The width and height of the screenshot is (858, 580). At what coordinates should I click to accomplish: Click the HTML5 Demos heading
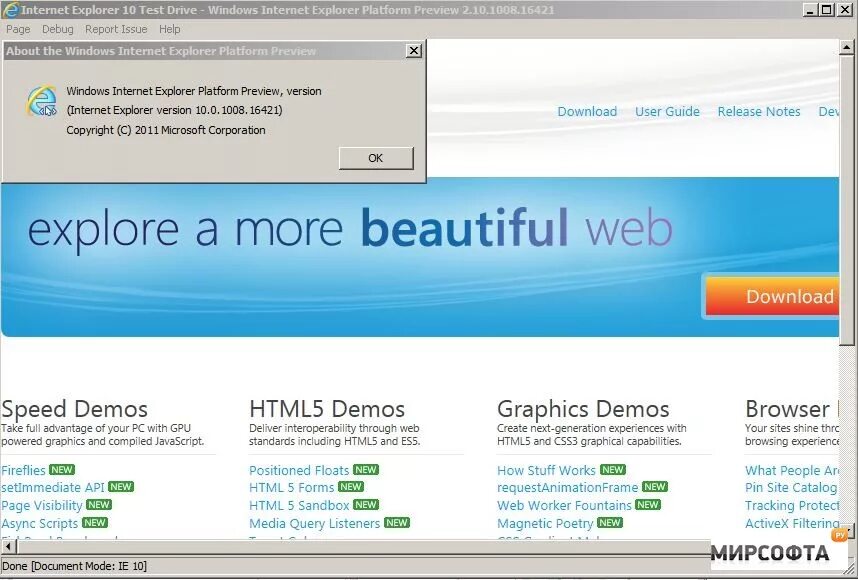[x=327, y=409]
